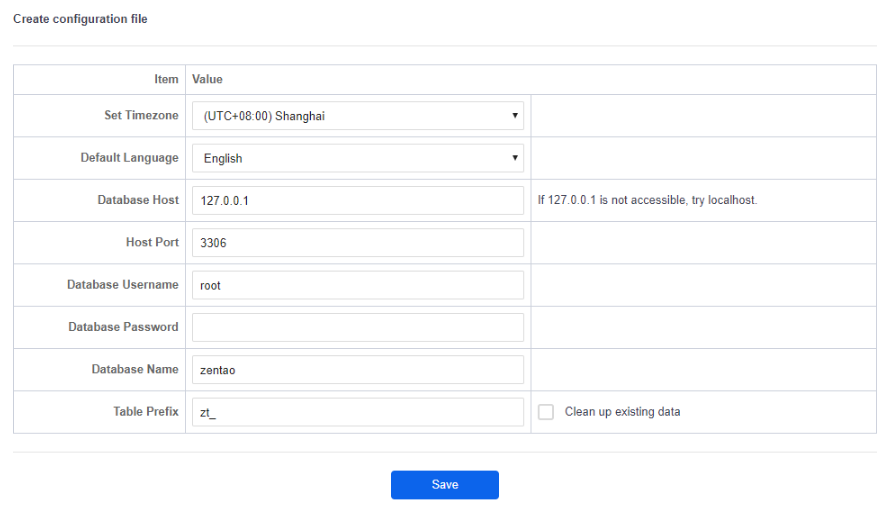The image size is (887, 515).
Task: Click the empty Database Password field
Action: point(357,327)
